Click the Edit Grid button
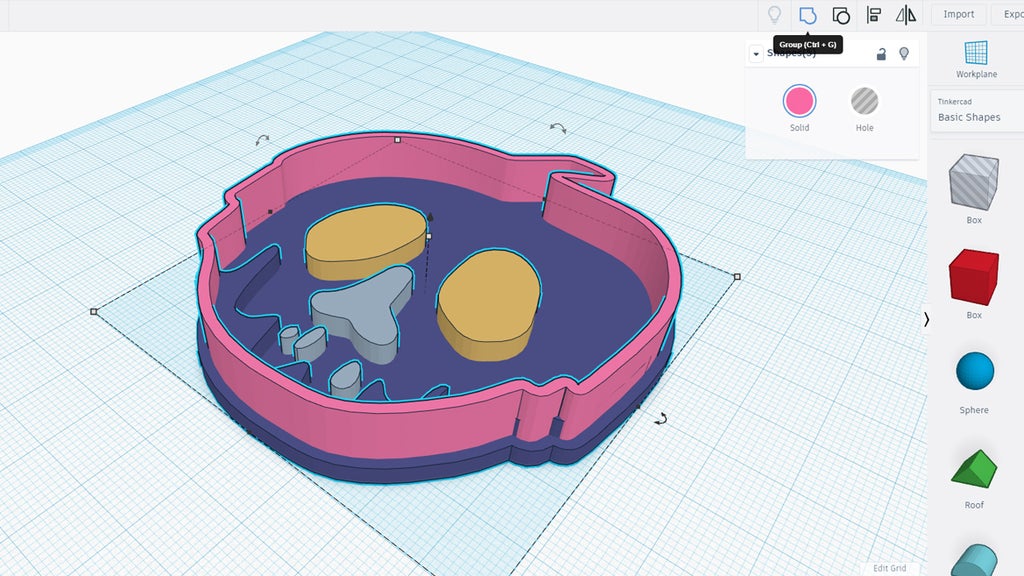Viewport: 1024px width, 576px height. point(889,568)
